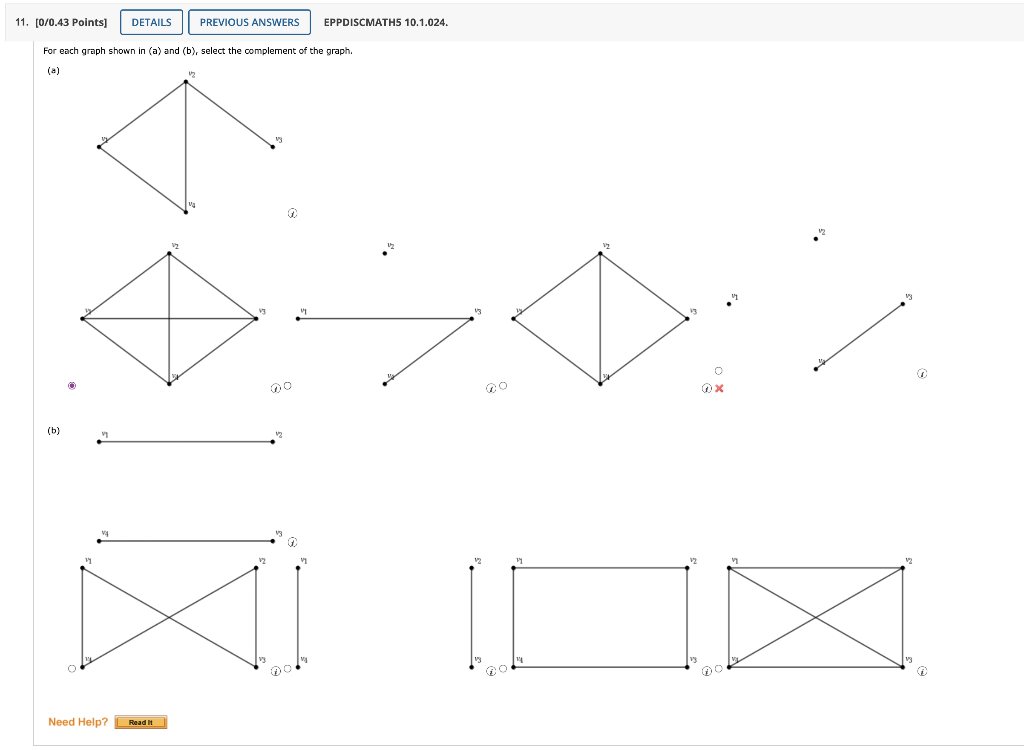This screenshot has width=1024, height=750.
Task: Click the info icon beside the v4–v3 edge graph in (b)
Action: (292, 540)
